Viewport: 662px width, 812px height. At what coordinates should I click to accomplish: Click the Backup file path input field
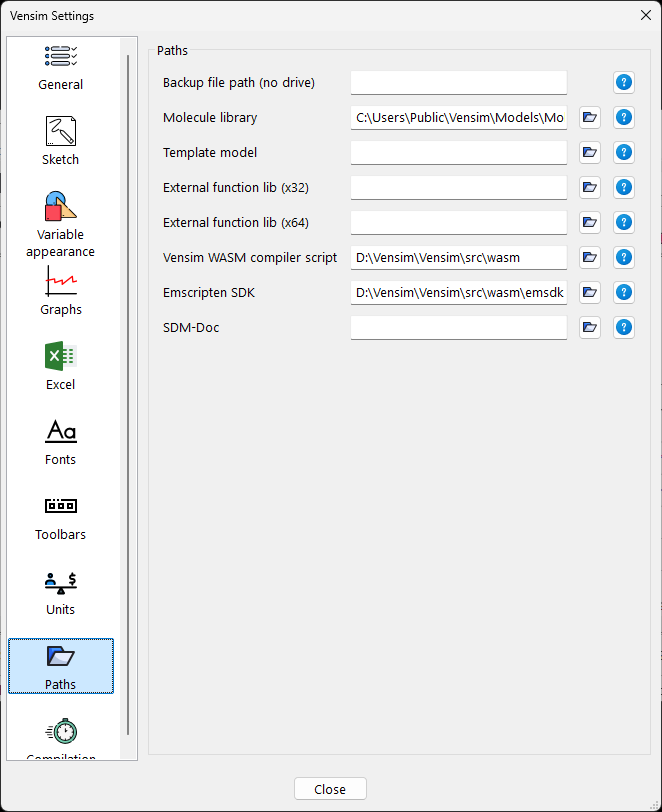pyautogui.click(x=458, y=83)
